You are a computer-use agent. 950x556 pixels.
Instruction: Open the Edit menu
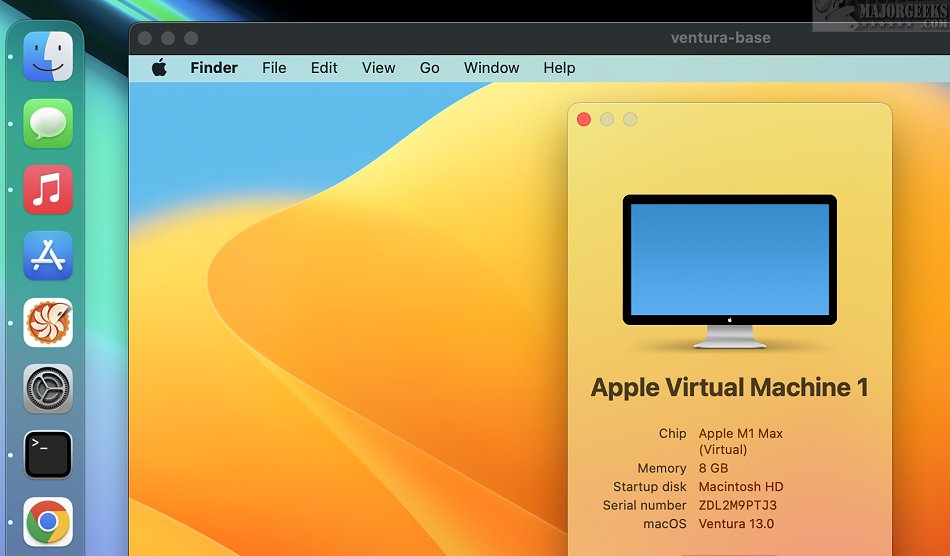click(x=324, y=68)
